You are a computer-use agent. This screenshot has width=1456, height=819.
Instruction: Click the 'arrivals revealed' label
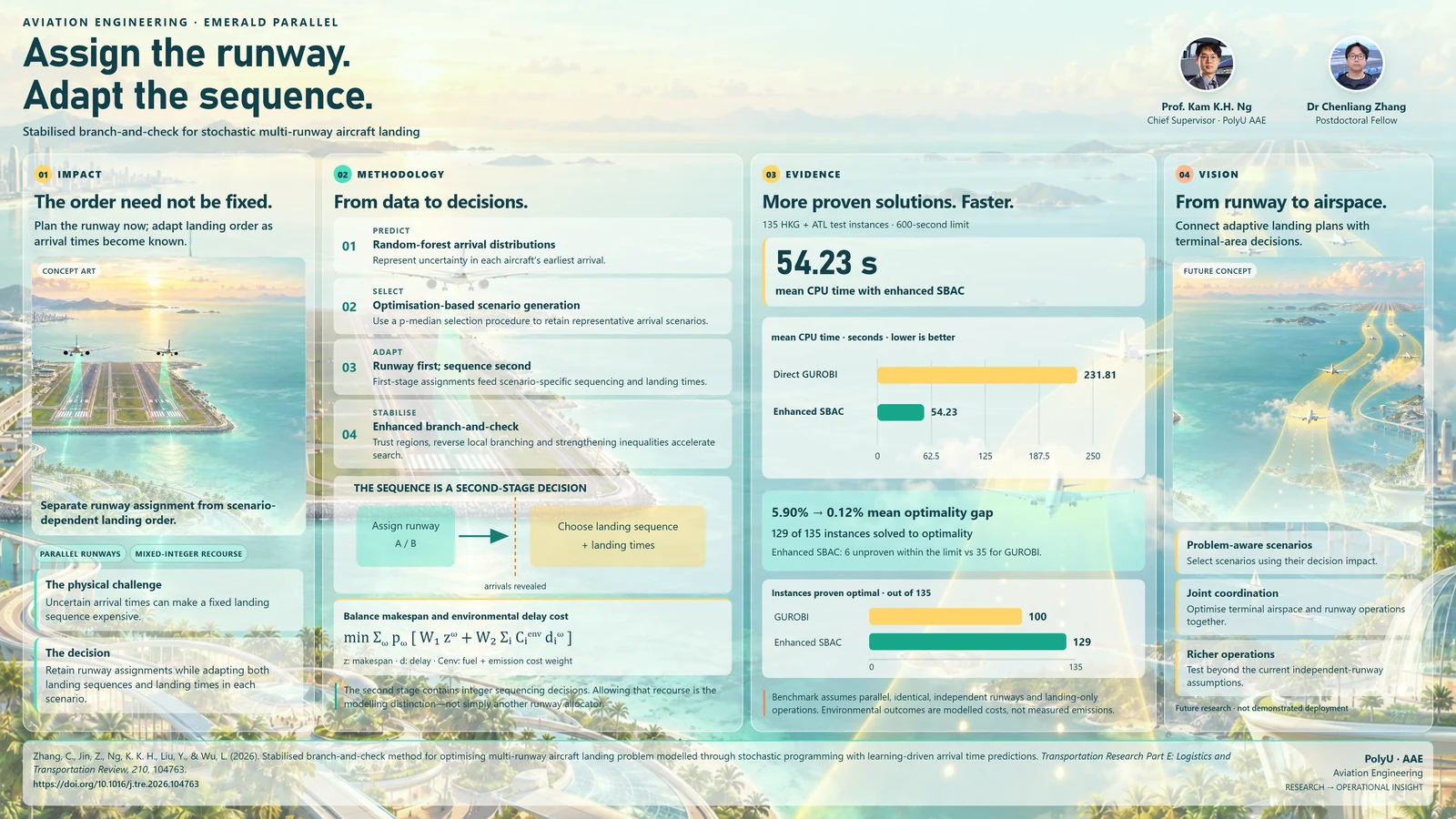coord(515,586)
